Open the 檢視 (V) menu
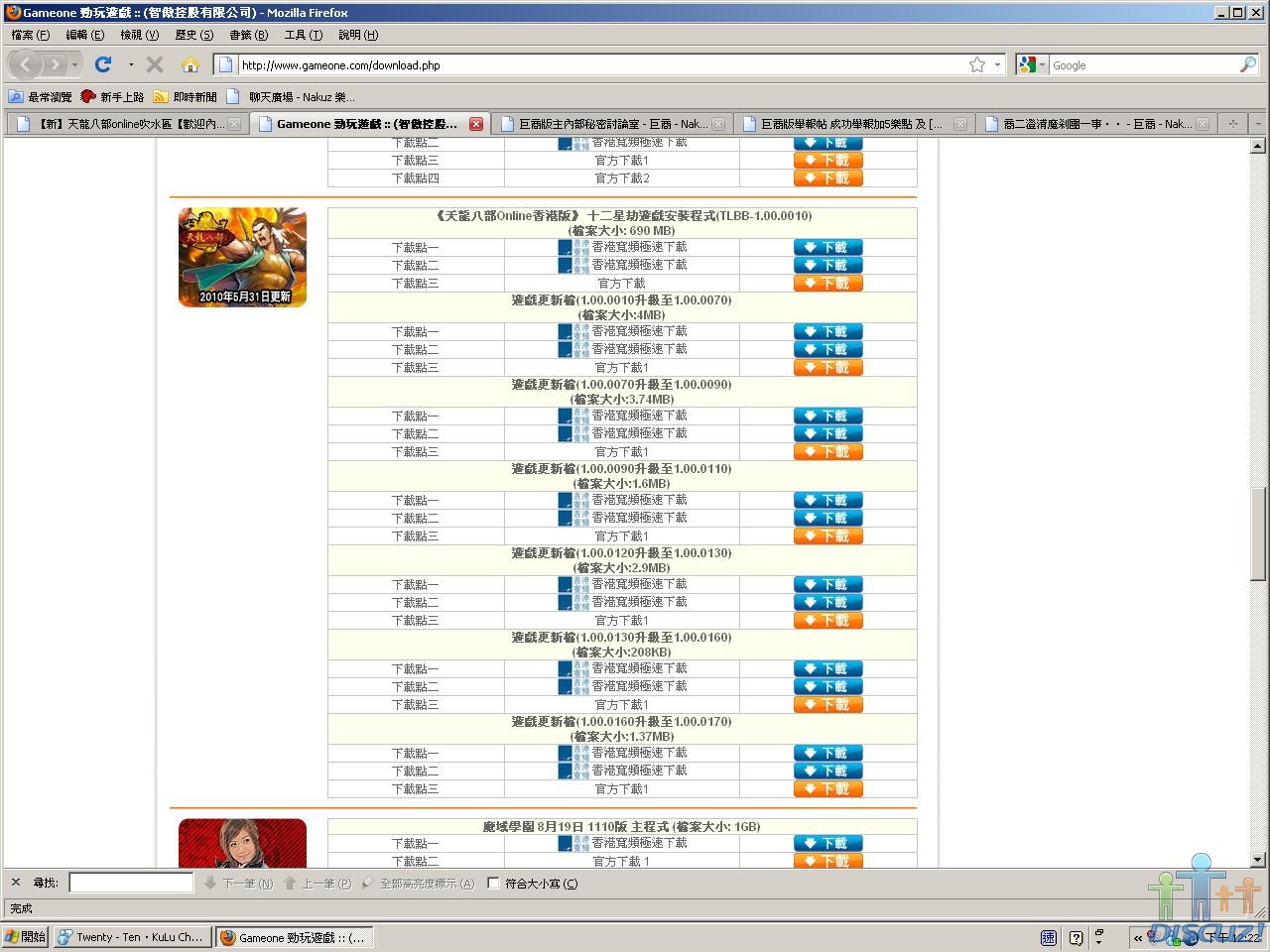The image size is (1270, 952). pos(139,35)
